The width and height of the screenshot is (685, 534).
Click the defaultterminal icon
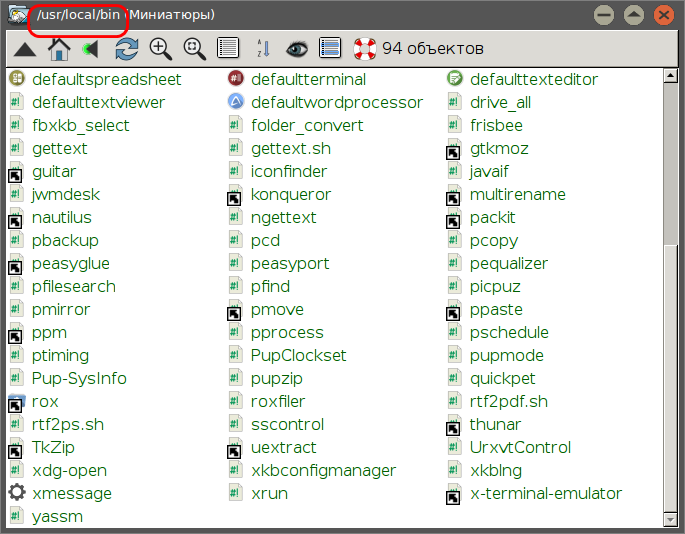[x=236, y=79]
